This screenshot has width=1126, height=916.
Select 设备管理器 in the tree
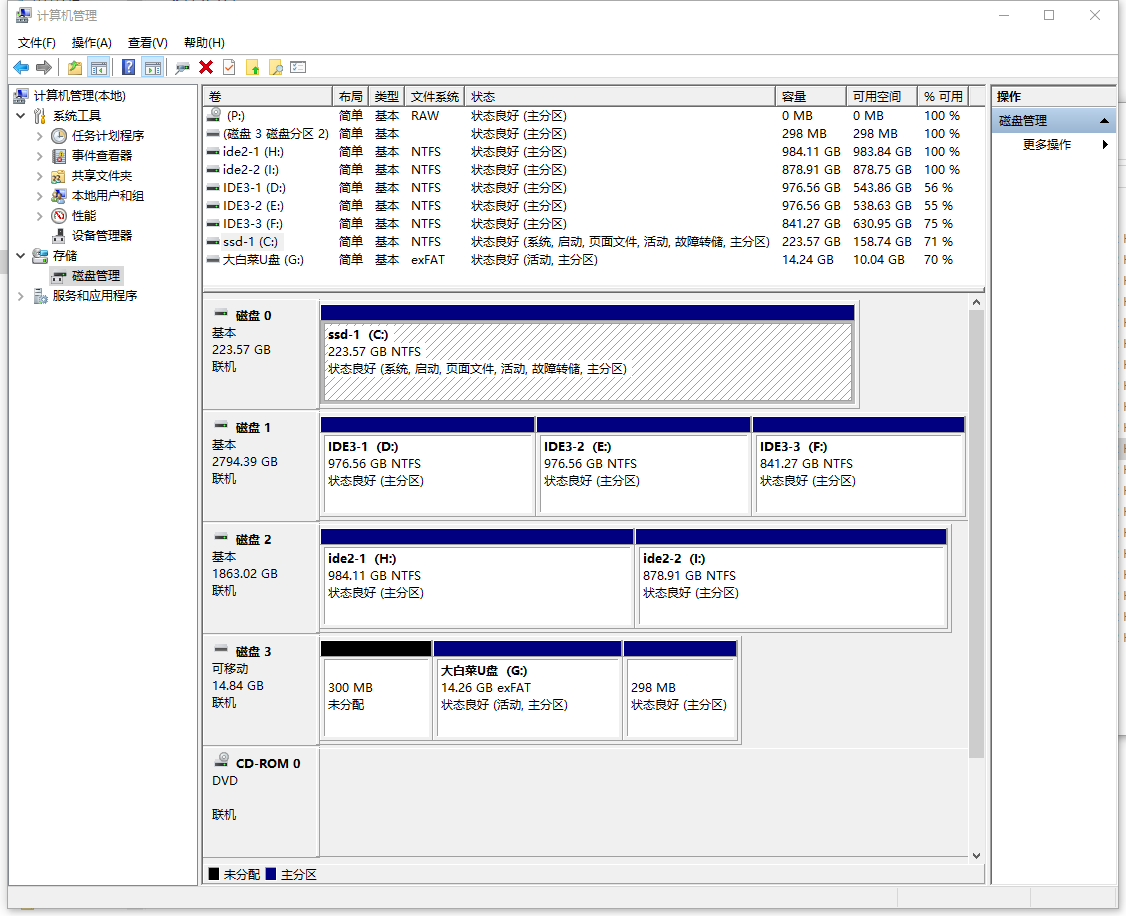tap(101, 236)
